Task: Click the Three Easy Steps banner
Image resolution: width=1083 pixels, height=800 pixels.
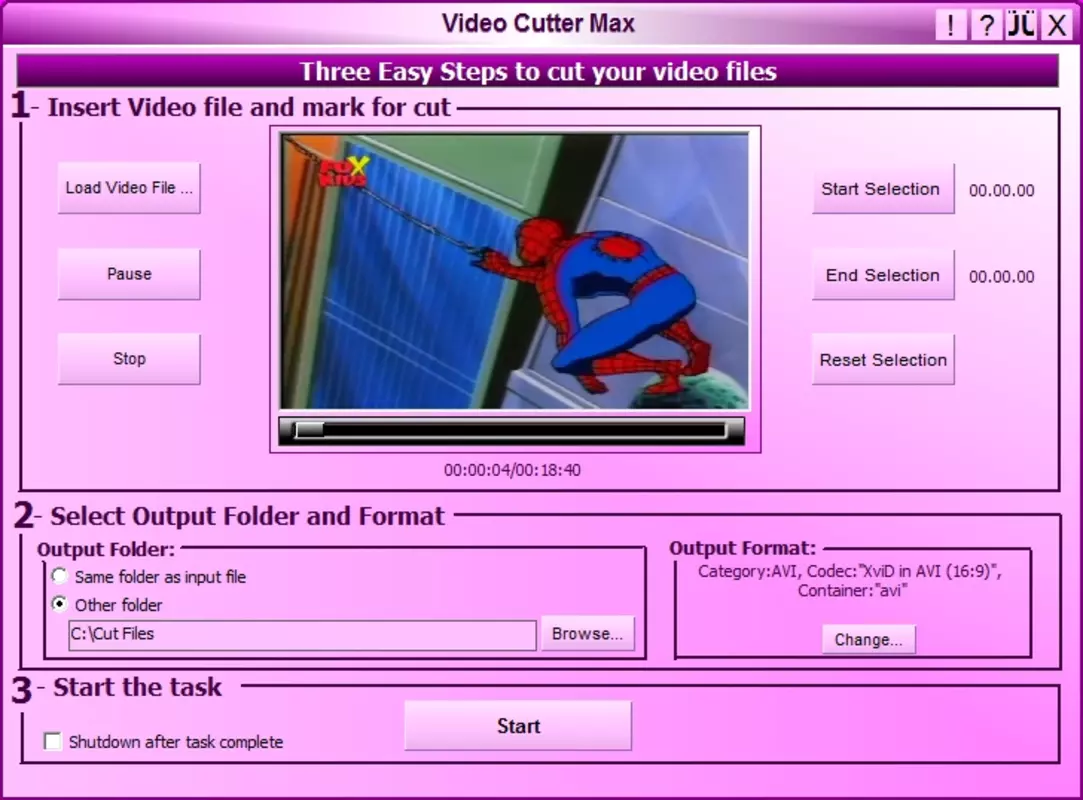Action: click(537, 71)
